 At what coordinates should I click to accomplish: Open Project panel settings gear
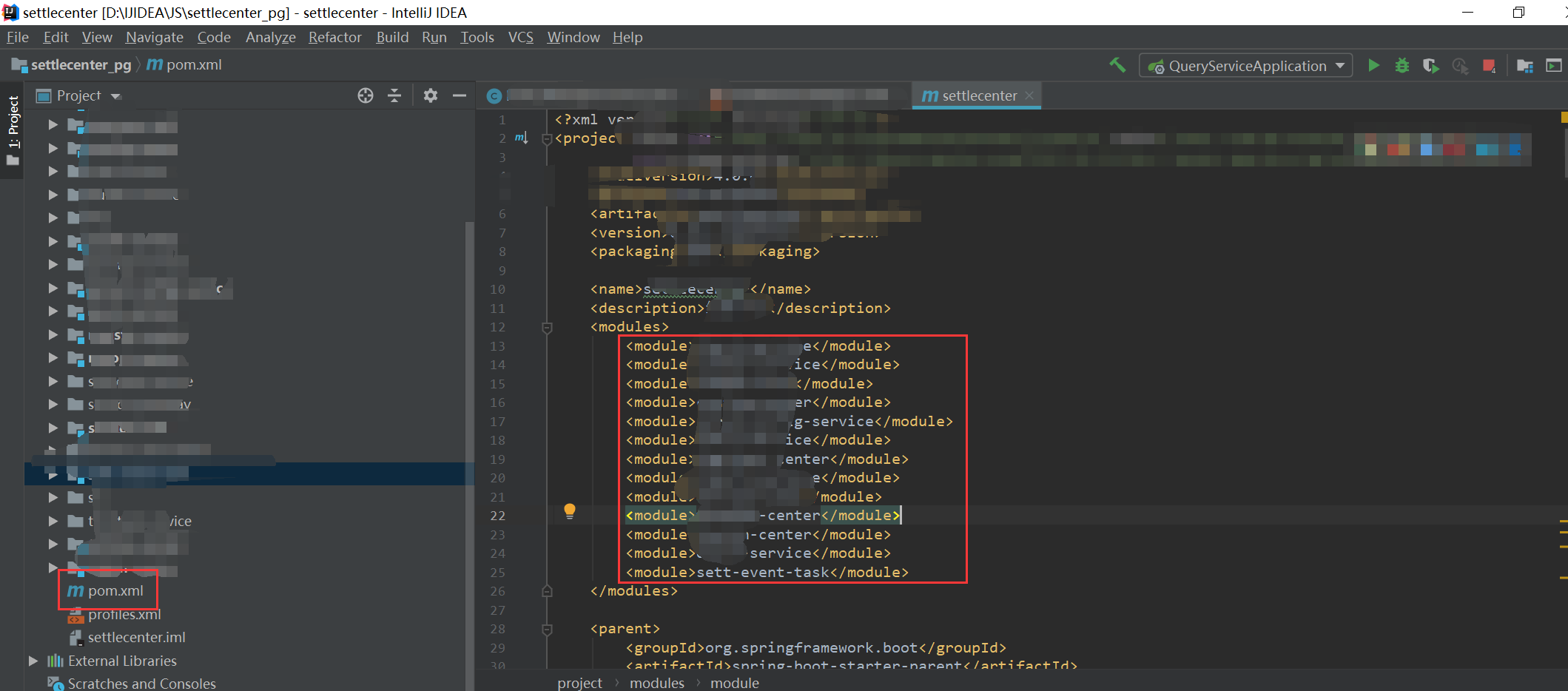430,95
